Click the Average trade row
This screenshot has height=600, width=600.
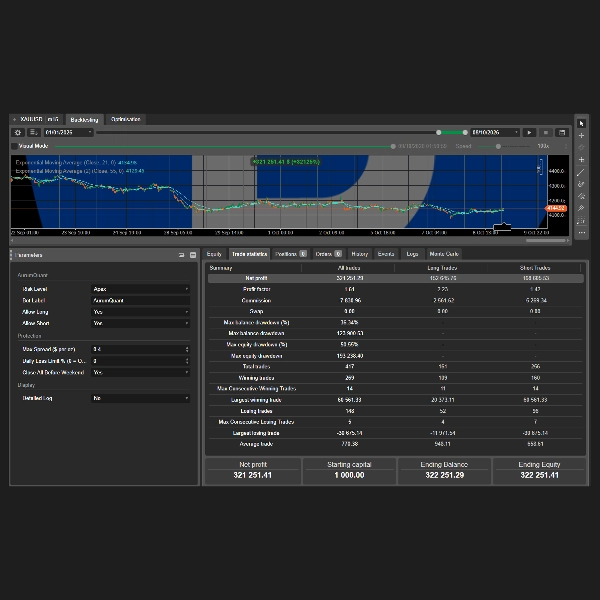point(396,444)
